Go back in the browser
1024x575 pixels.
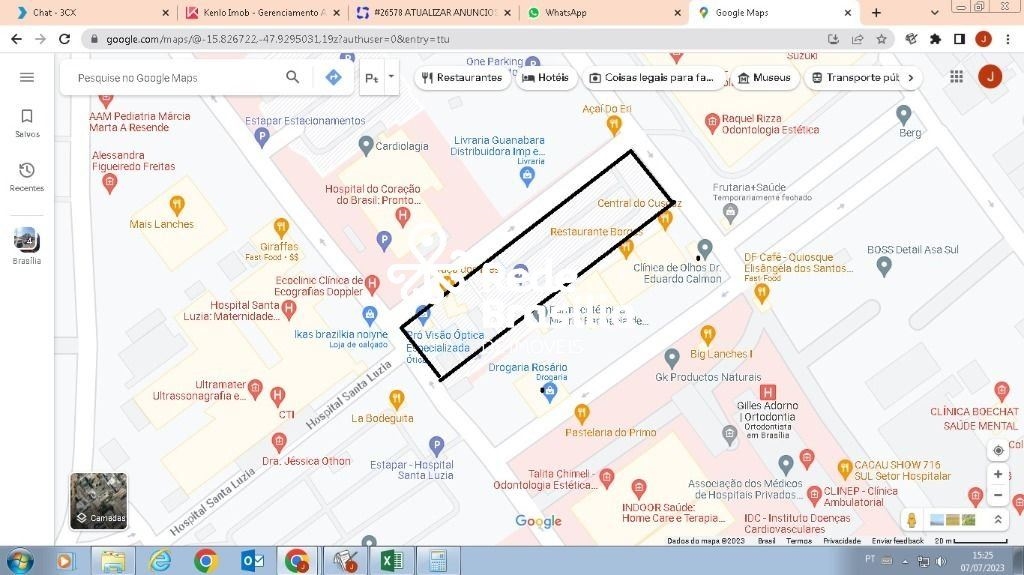coord(16,39)
